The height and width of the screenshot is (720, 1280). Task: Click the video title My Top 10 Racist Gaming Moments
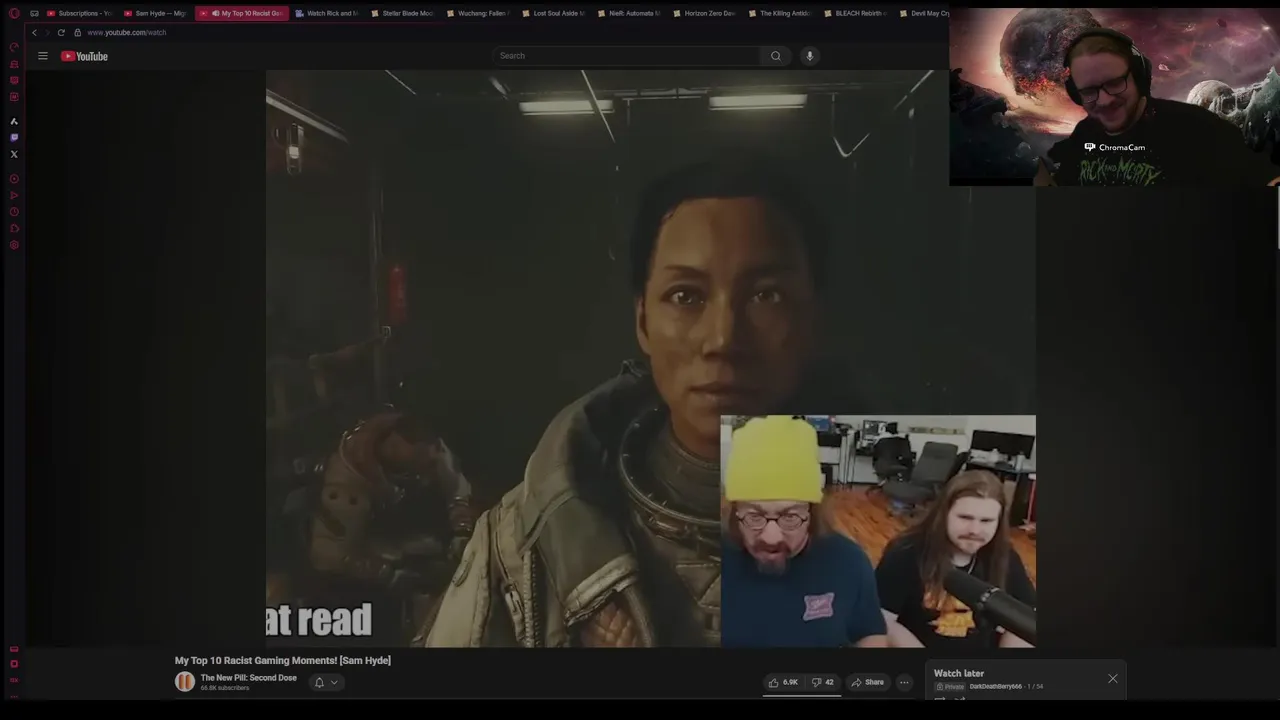pyautogui.click(x=283, y=660)
